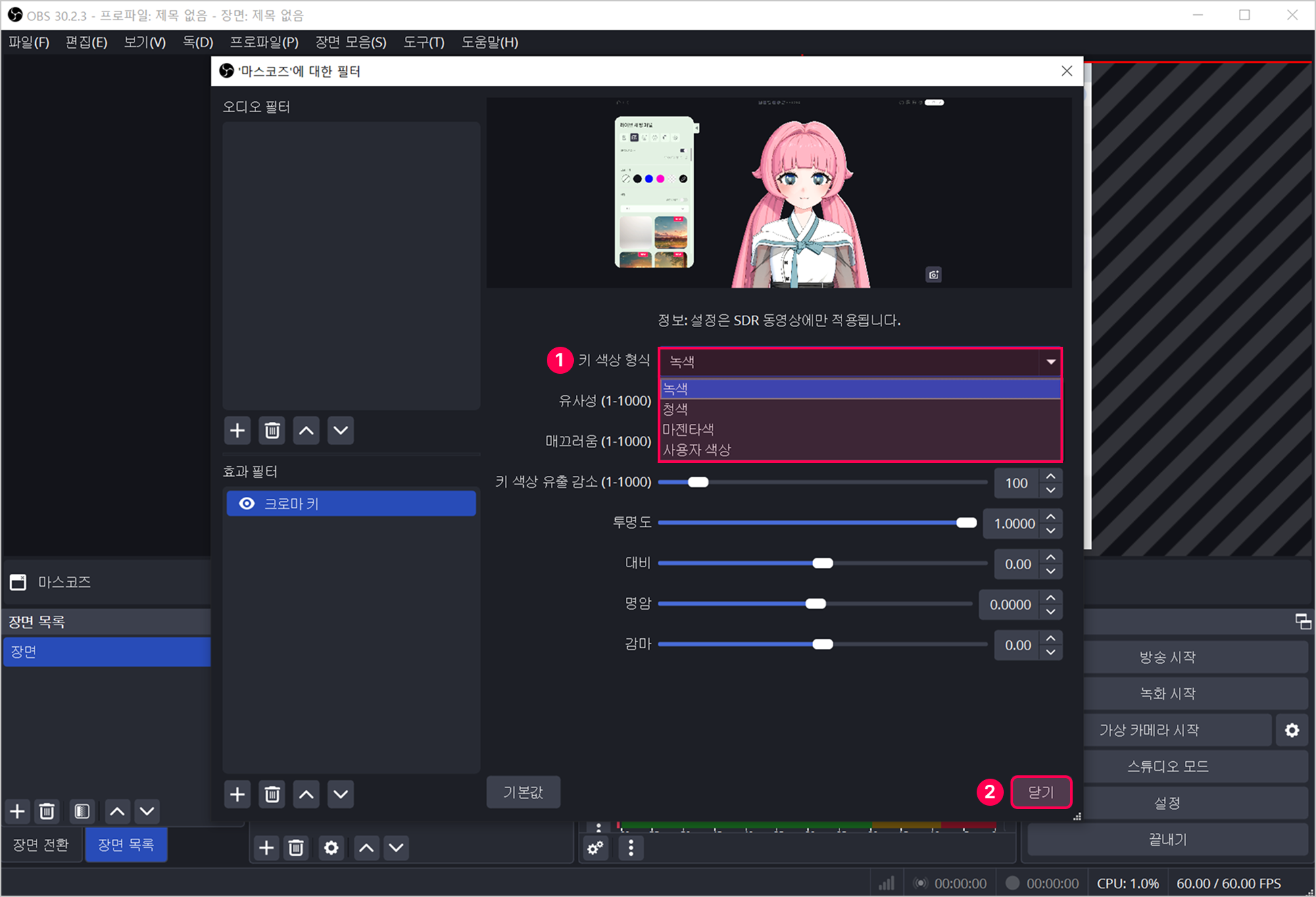
Task: Open advanced audio properties gears icon
Action: click(595, 848)
